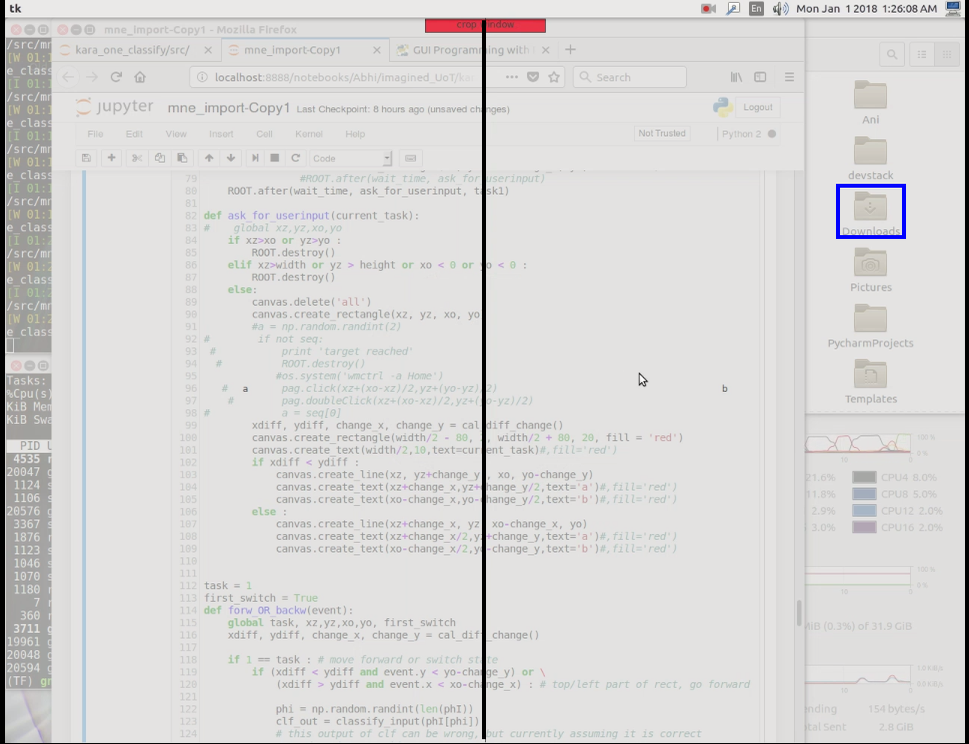
Task: Click the CPU8 color swatch in monitor
Action: (864, 494)
